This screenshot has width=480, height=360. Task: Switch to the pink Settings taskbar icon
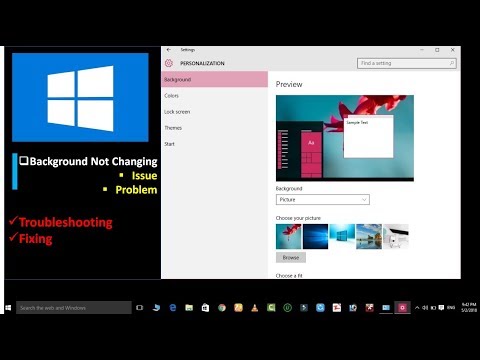(x=402, y=308)
